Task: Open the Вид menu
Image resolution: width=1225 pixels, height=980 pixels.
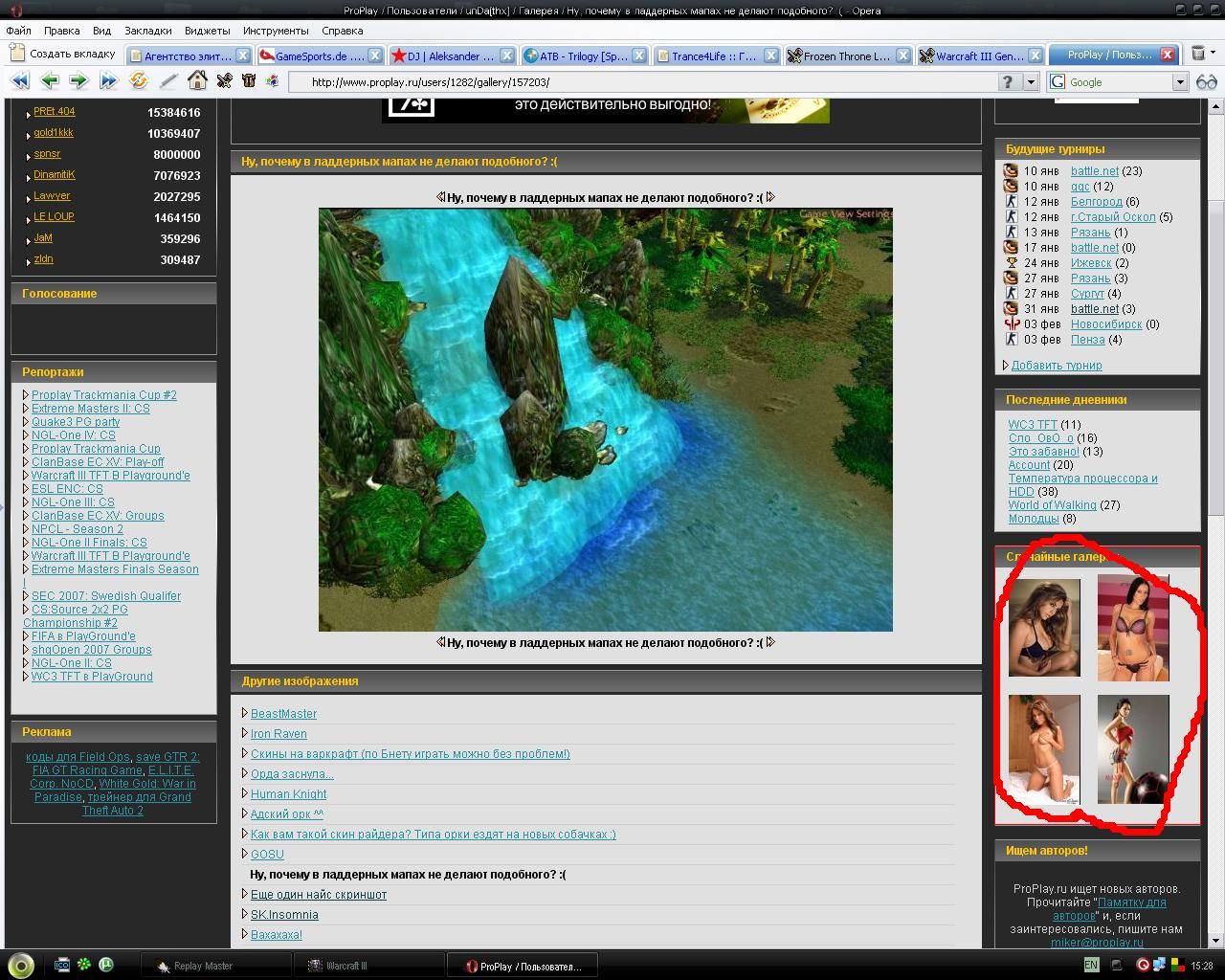Action: (101, 31)
